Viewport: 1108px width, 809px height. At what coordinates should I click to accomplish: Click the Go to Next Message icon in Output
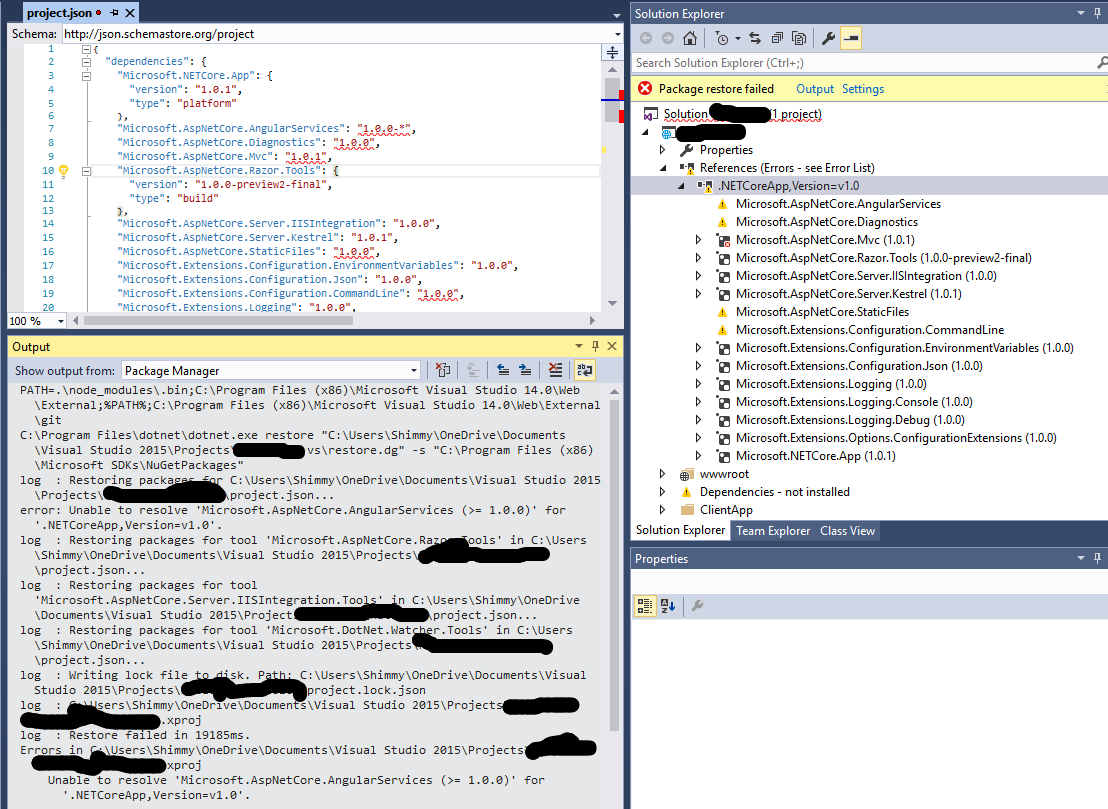click(525, 370)
